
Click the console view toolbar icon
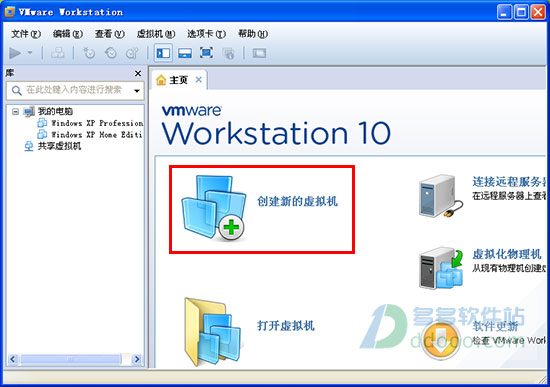tap(259, 53)
